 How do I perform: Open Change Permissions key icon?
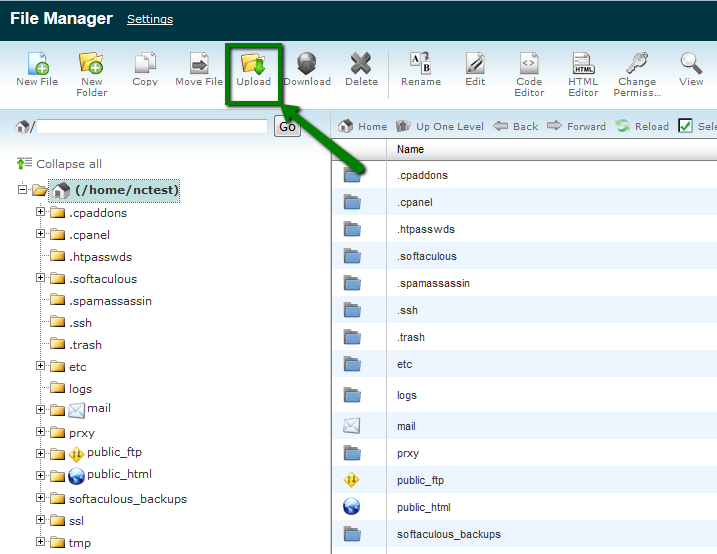[637, 63]
